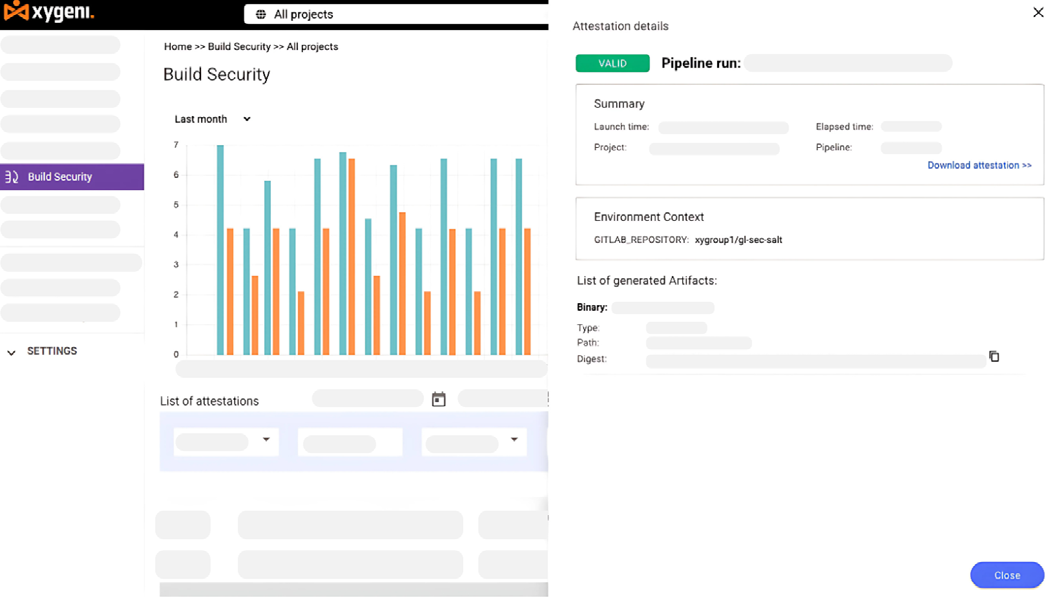Open the calendar date picker icon
Image resolution: width=1049 pixels, height=603 pixels.
[x=438, y=399]
